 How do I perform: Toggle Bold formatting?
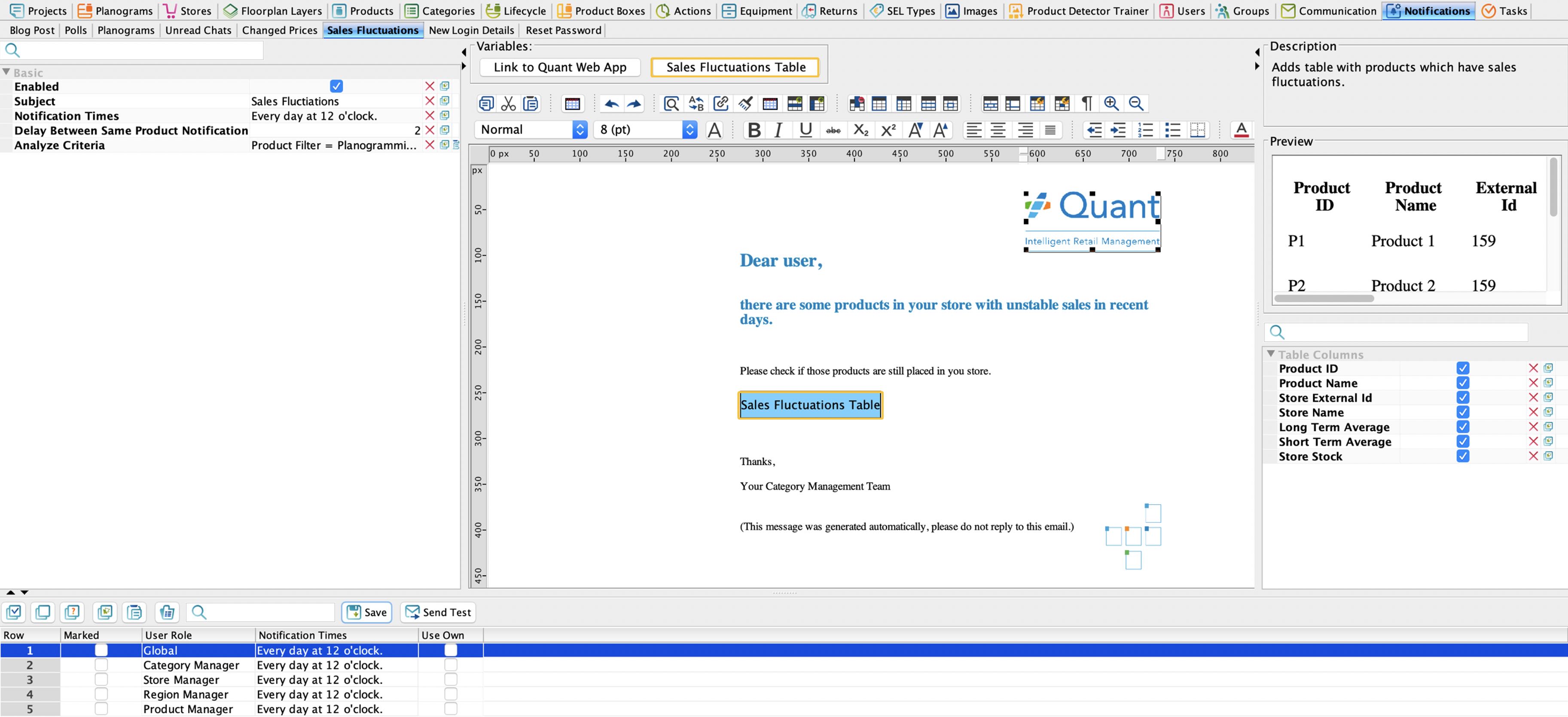[x=753, y=130]
